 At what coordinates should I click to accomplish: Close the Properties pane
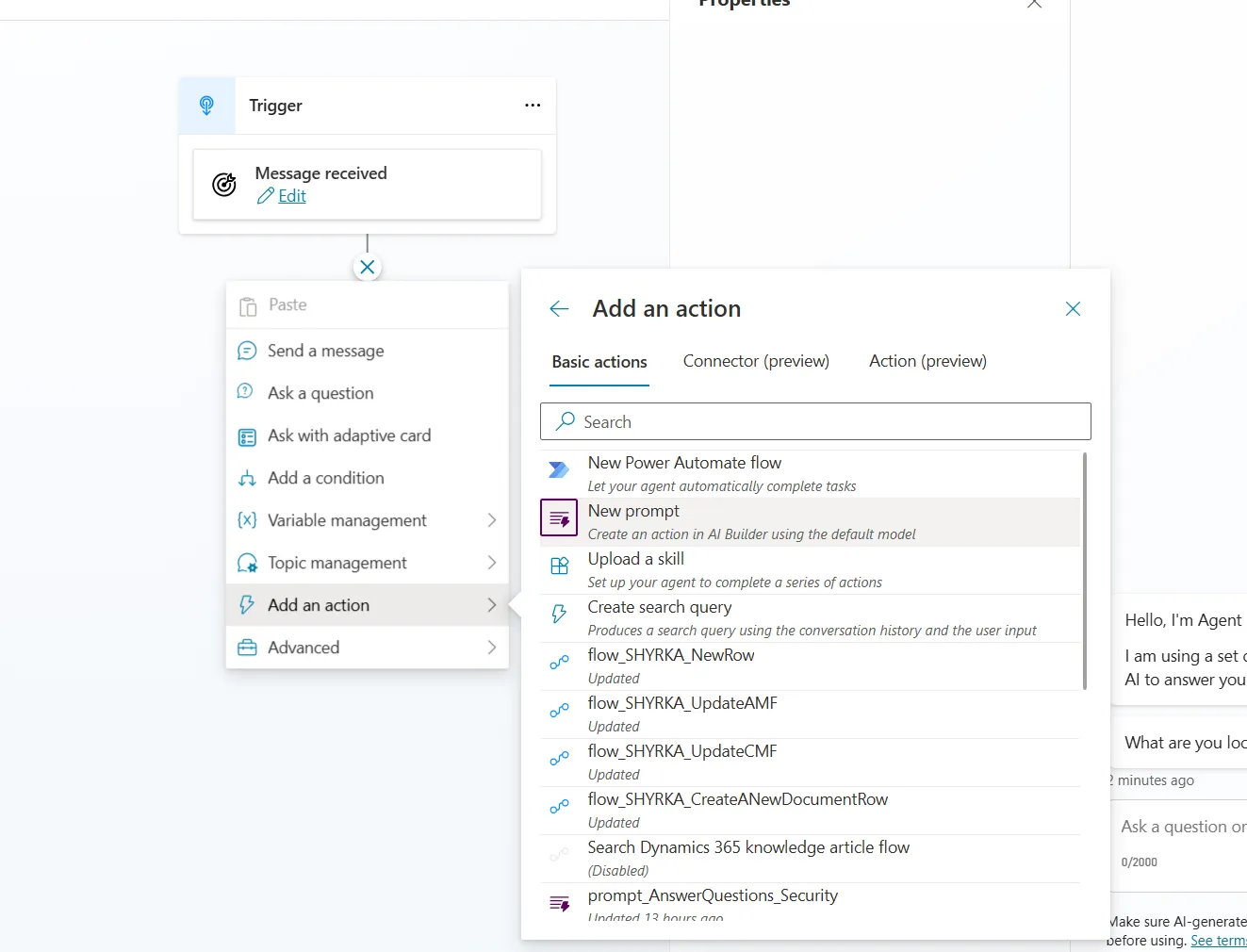point(1034,4)
